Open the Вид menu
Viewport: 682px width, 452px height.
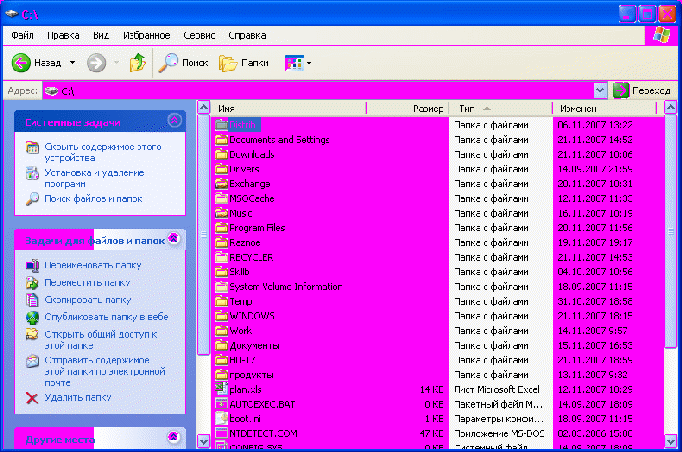tap(101, 35)
